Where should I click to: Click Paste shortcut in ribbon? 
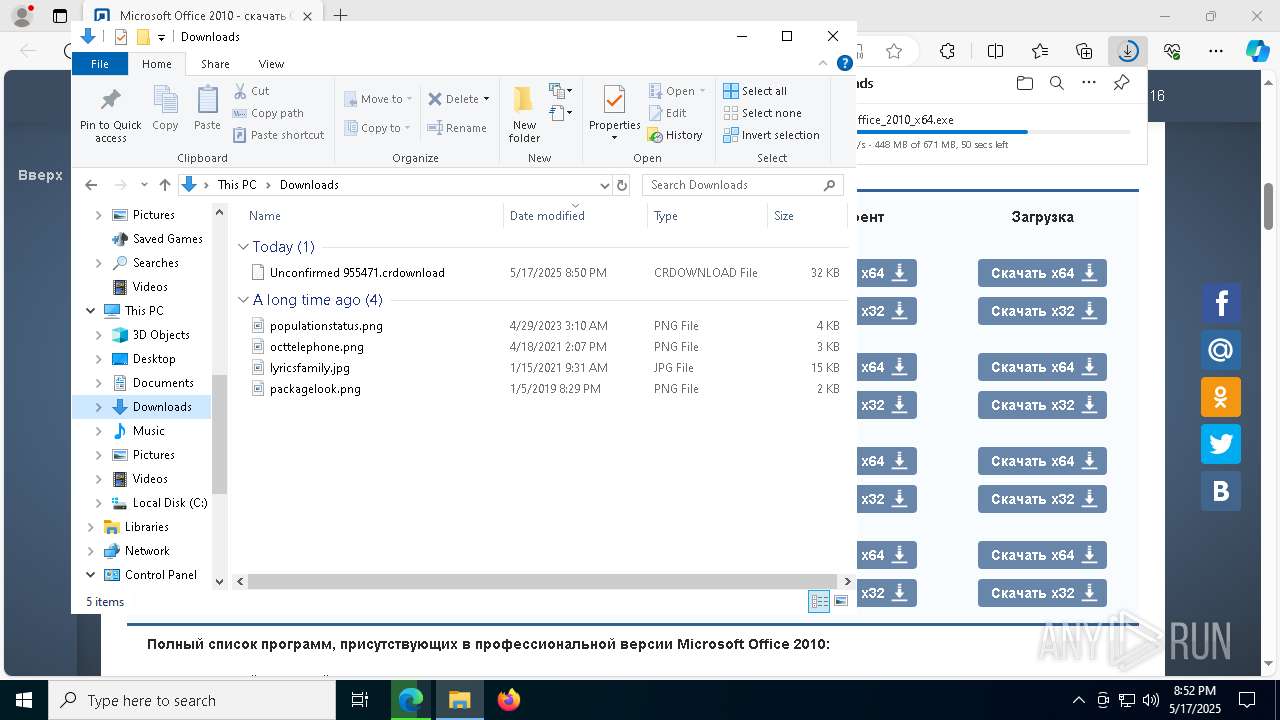pos(278,135)
